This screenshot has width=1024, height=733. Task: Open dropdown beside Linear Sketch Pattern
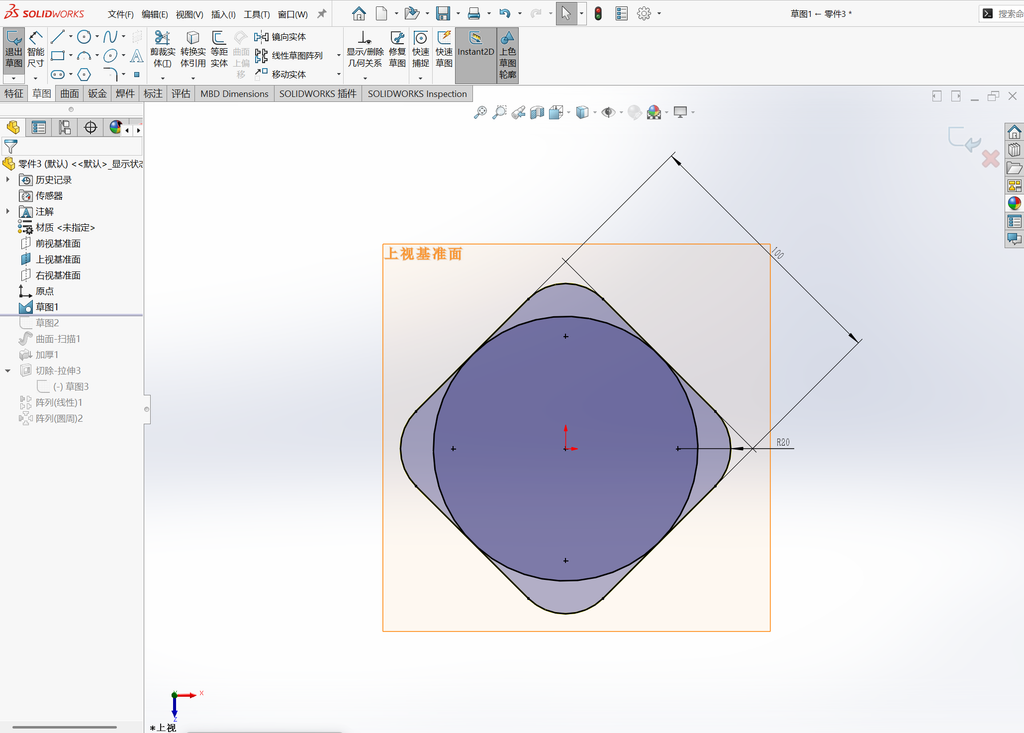[x=338, y=56]
